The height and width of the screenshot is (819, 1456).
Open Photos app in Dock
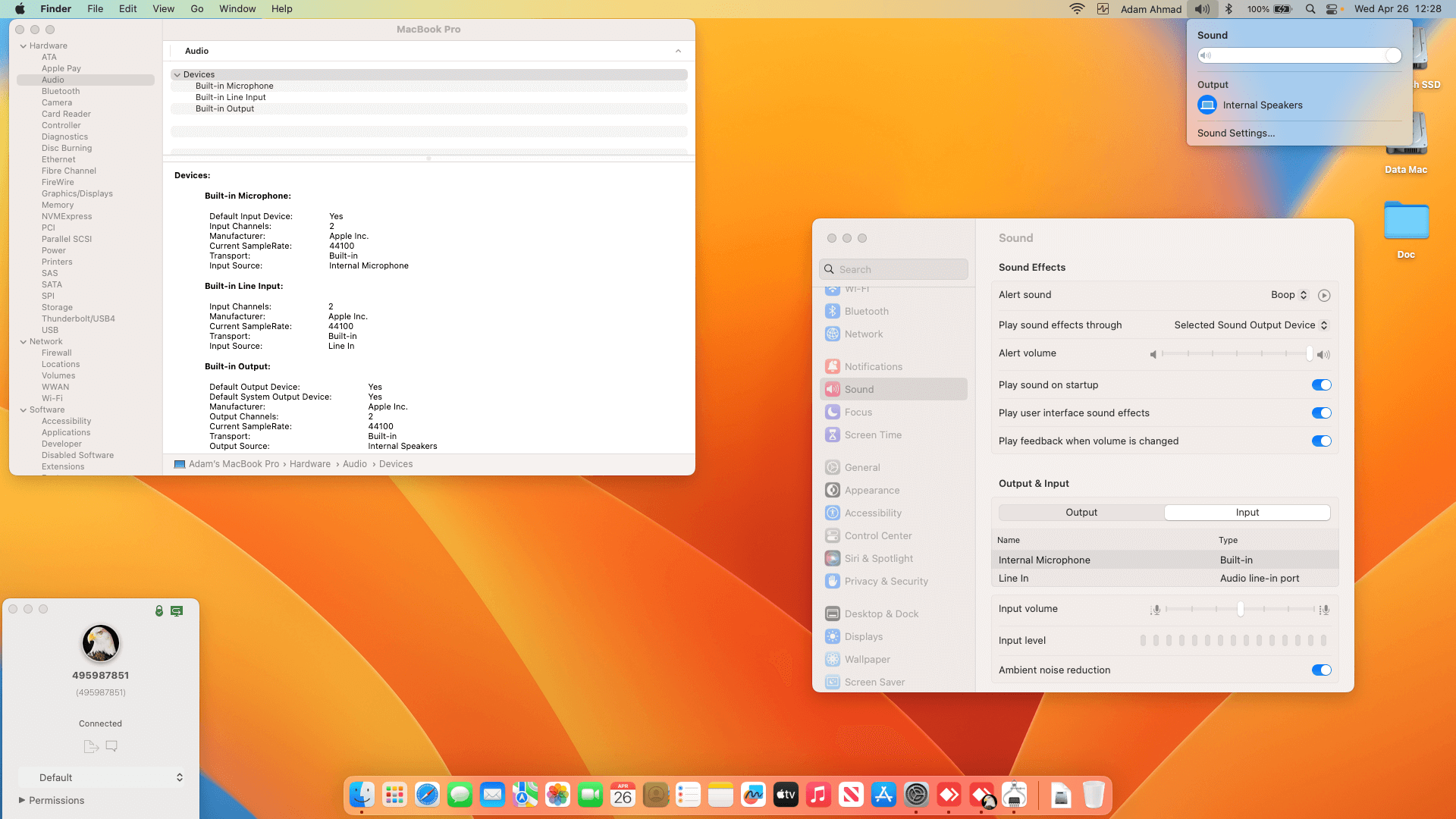coord(557,795)
